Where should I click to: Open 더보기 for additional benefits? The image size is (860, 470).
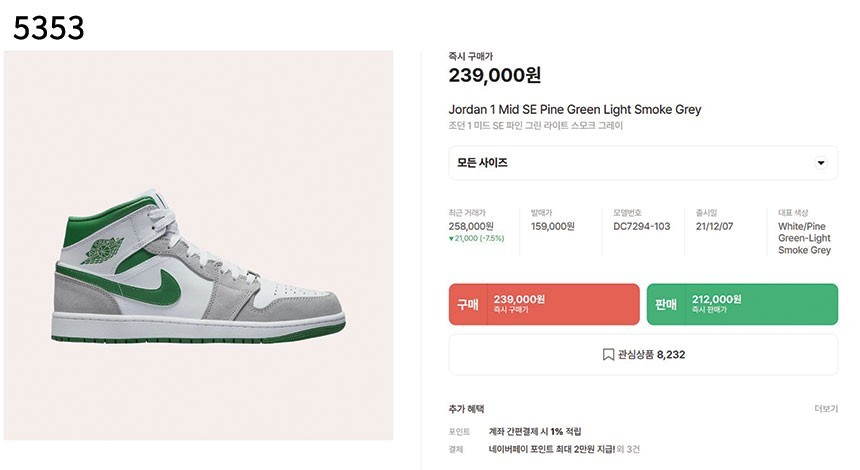[826, 409]
